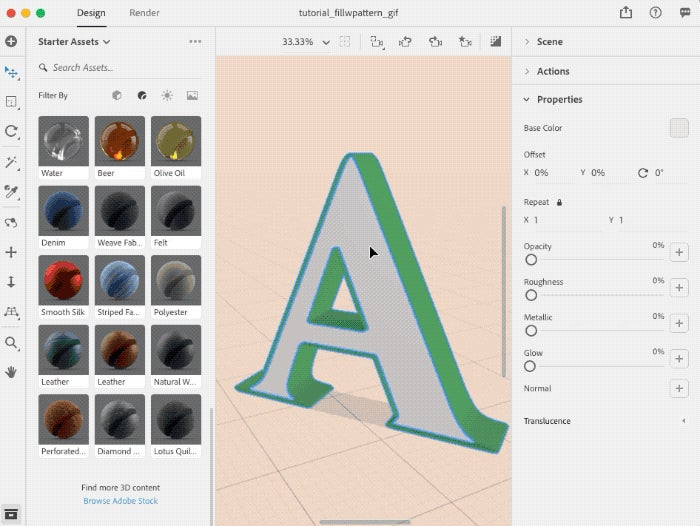Screen dimensions: 700x526
Task: Toggle the Repeat lock icon
Action: click(x=559, y=202)
